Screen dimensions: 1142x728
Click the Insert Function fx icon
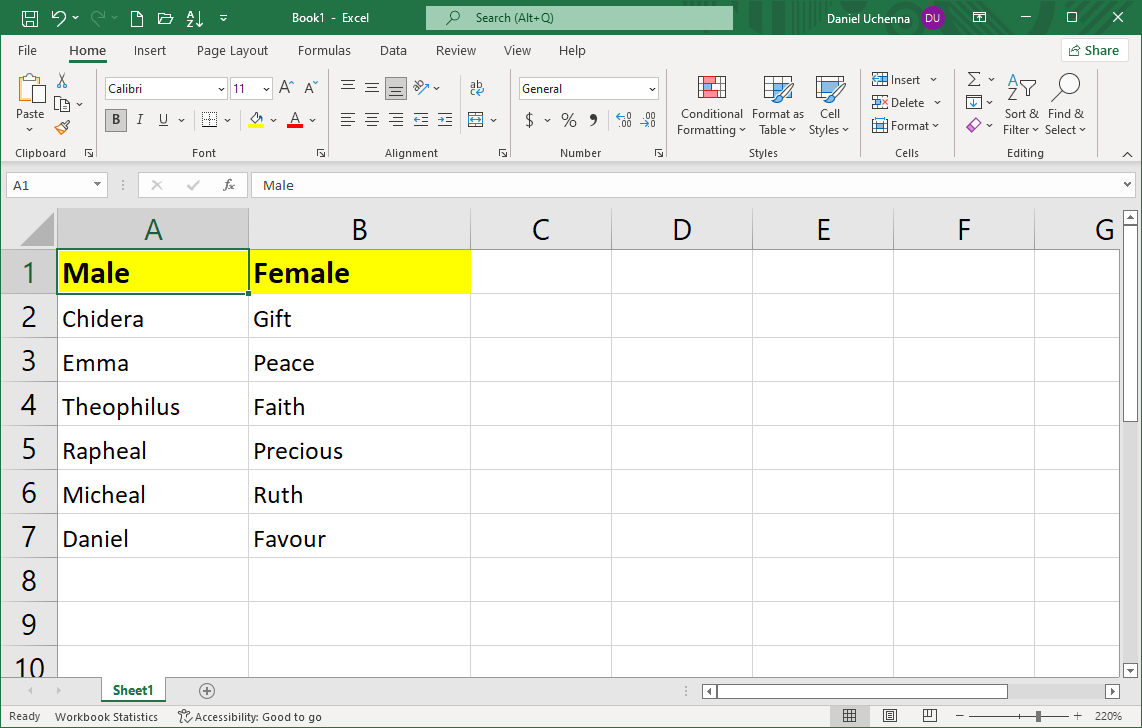click(x=229, y=185)
